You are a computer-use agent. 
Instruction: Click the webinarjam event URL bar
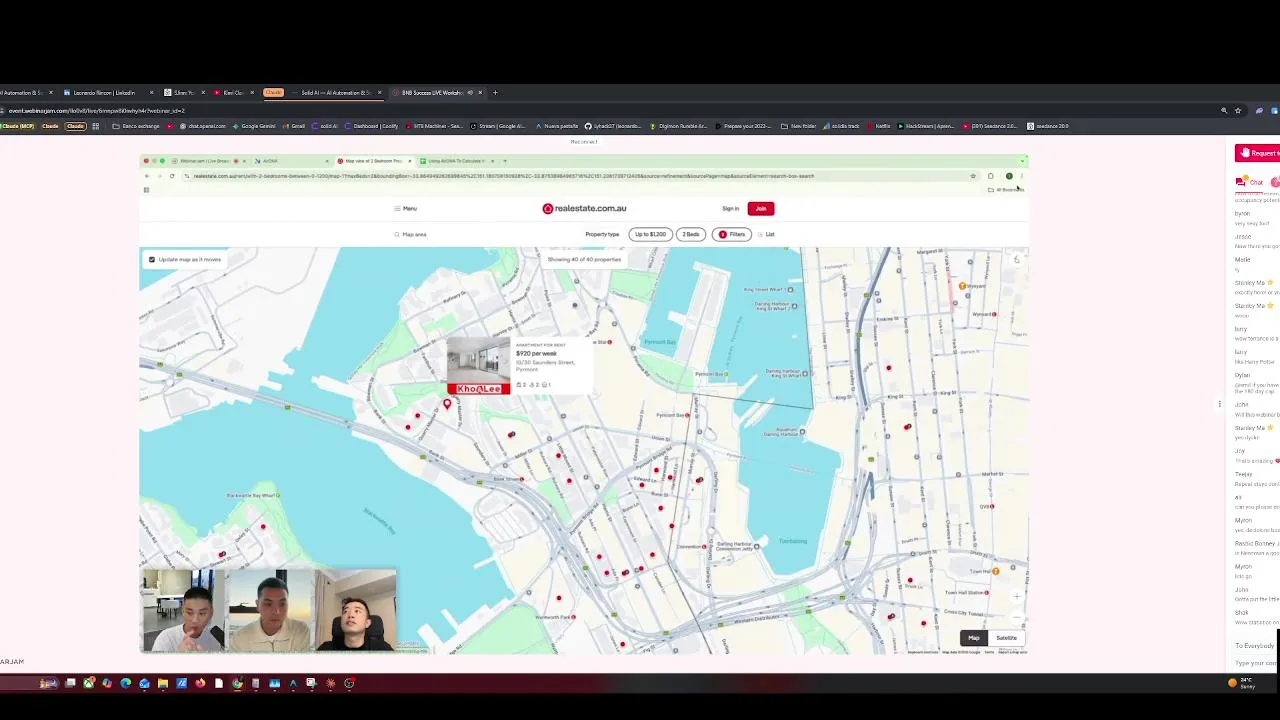pyautogui.click(x=600, y=110)
